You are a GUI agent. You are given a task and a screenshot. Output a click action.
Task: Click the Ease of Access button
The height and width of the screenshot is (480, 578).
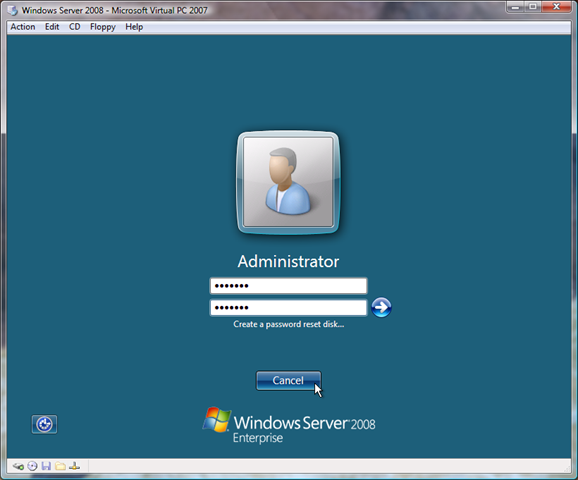44,424
